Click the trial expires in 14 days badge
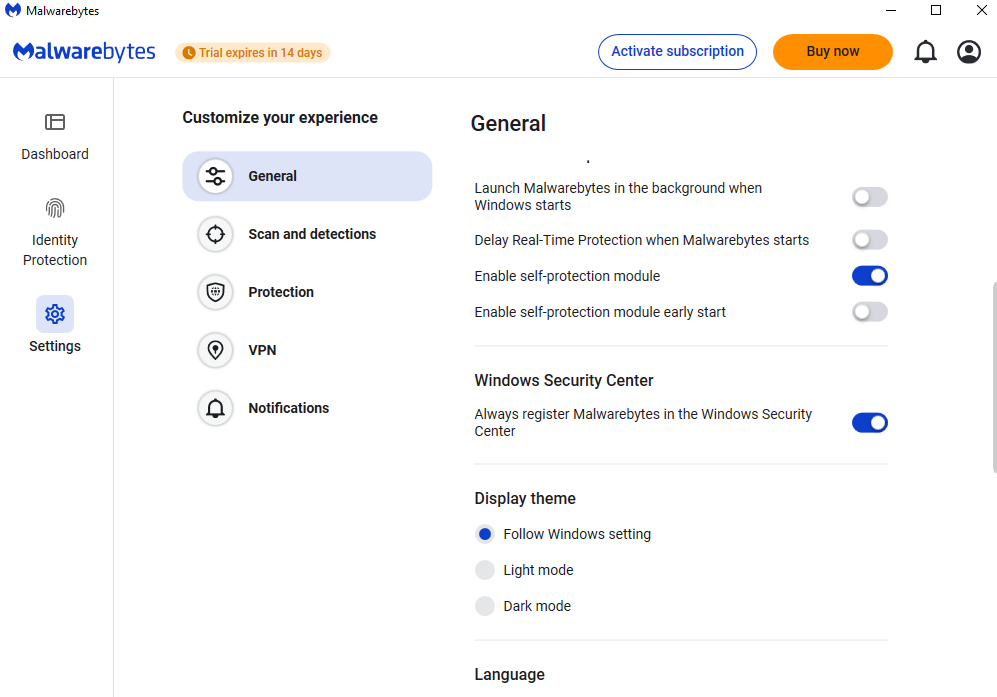This screenshot has height=697, width=997. pyautogui.click(x=252, y=53)
